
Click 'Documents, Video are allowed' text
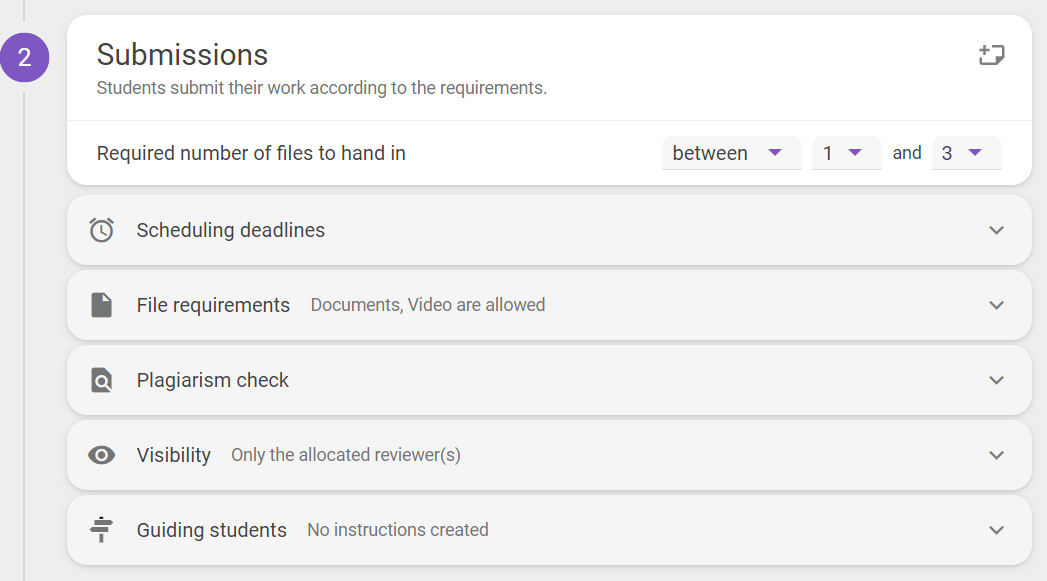tap(428, 305)
